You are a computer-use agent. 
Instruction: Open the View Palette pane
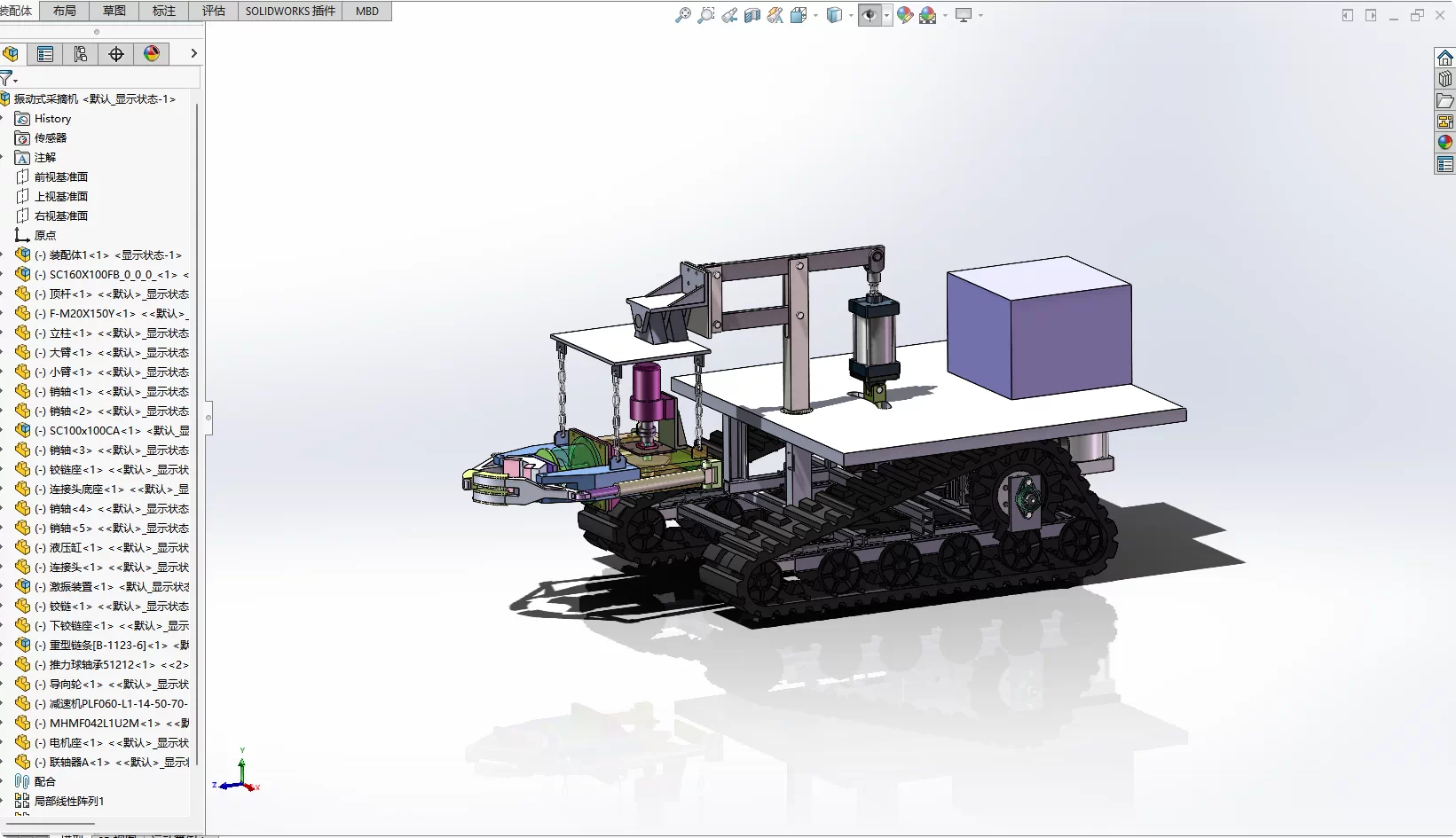[1444, 121]
